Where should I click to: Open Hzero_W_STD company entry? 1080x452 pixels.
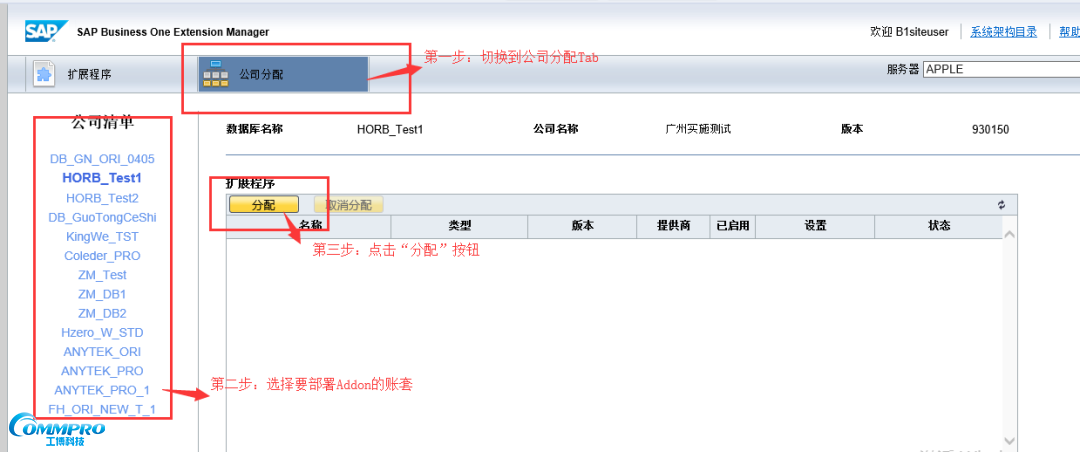click(x=102, y=332)
